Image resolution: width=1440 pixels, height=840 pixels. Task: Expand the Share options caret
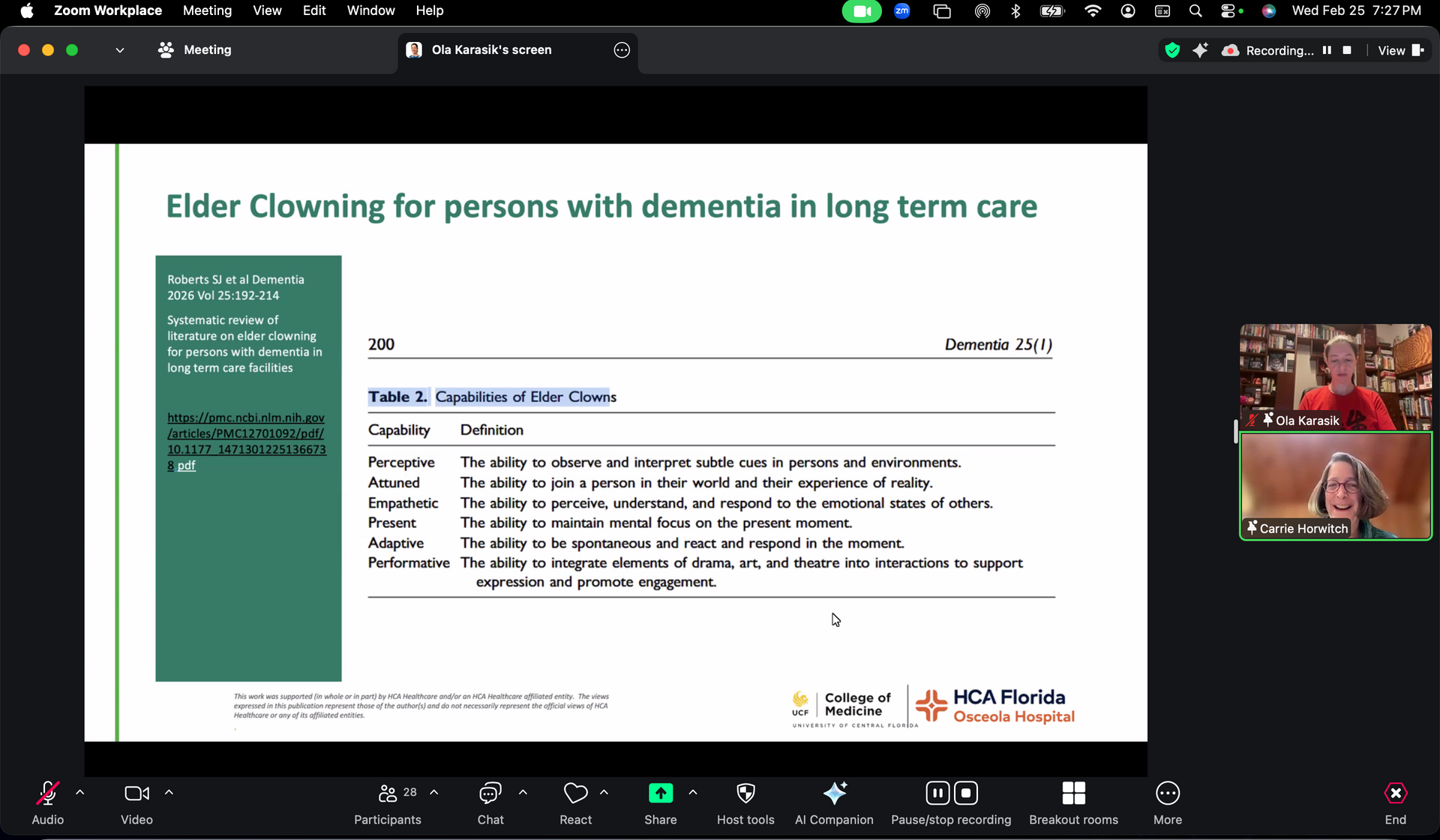[x=693, y=792]
